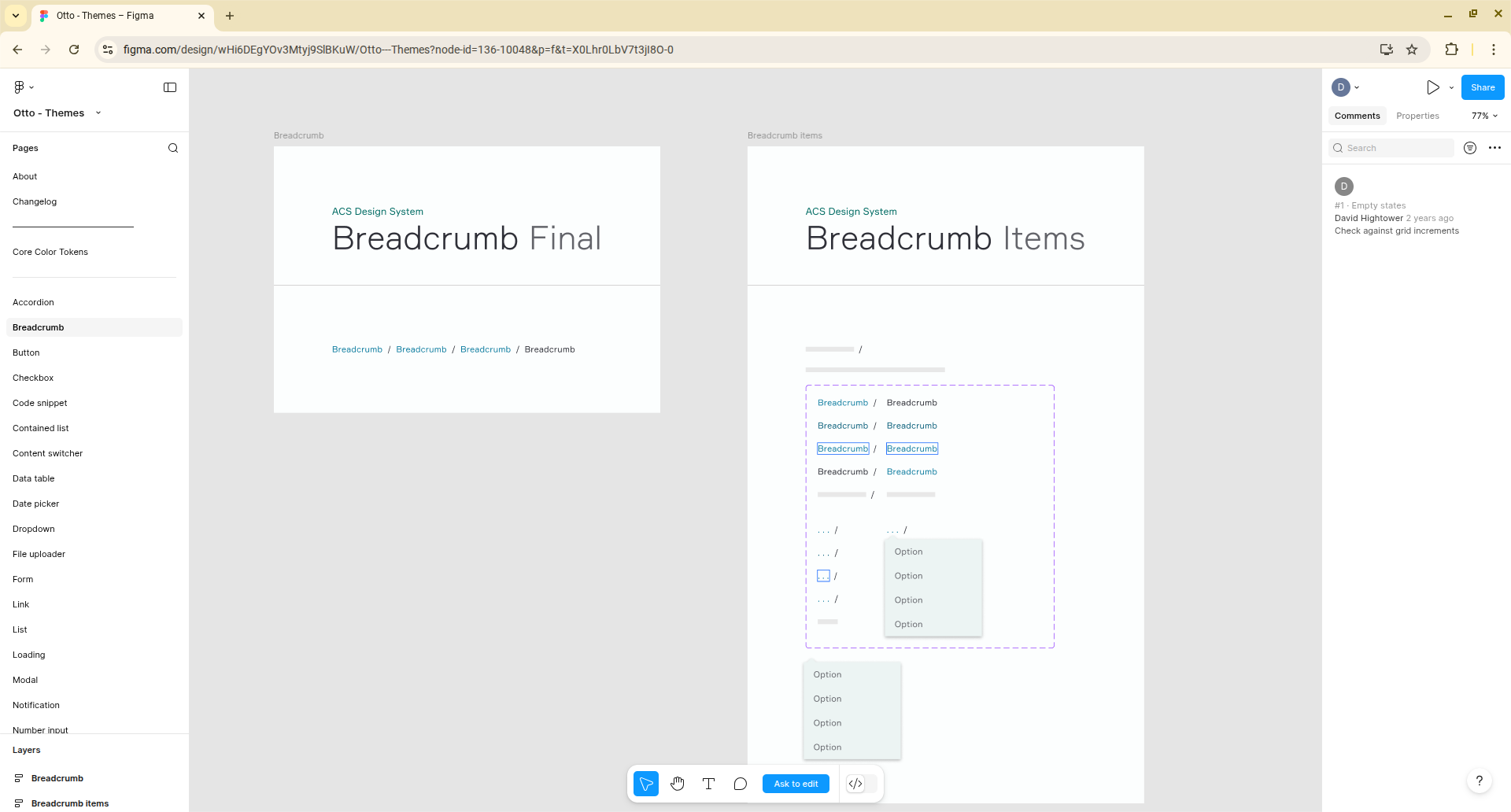1511x812 pixels.
Task: Switch to the Properties tab
Action: point(1417,116)
